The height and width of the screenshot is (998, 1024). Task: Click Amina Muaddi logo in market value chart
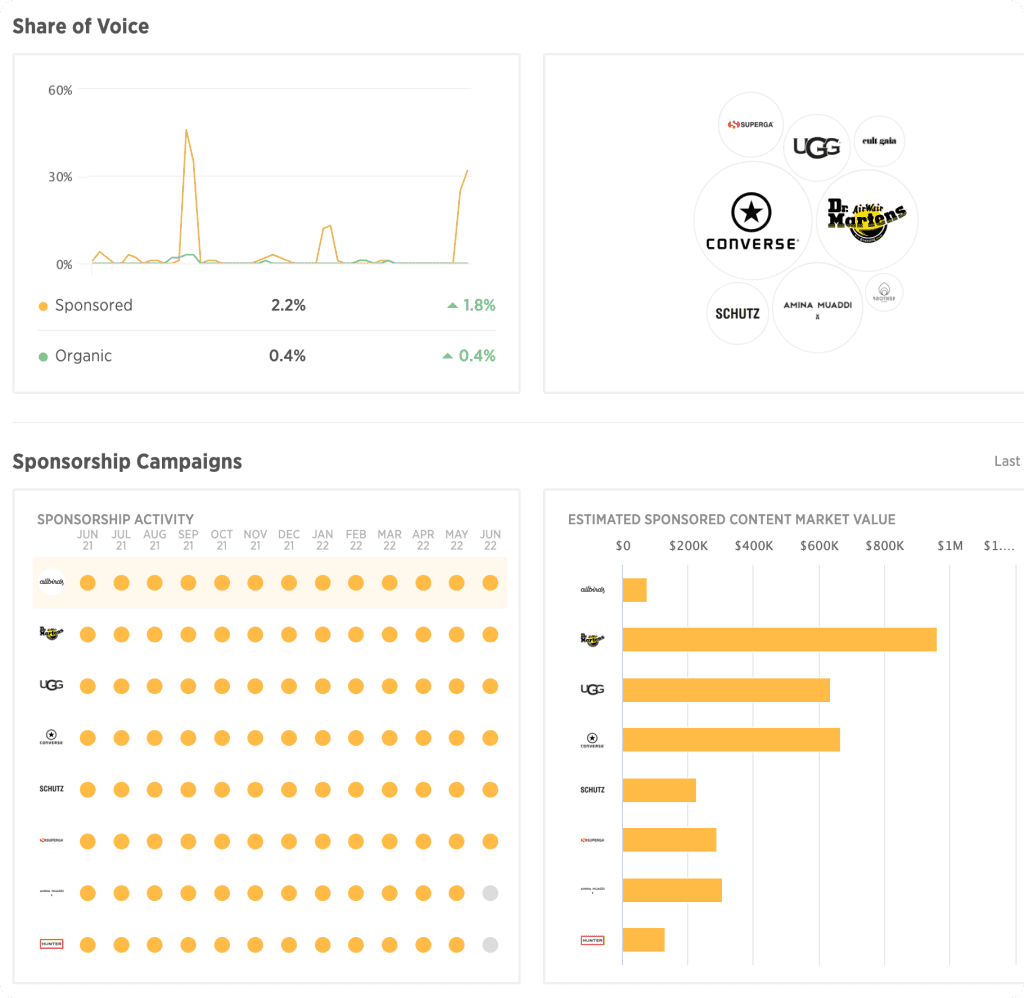tap(592, 890)
